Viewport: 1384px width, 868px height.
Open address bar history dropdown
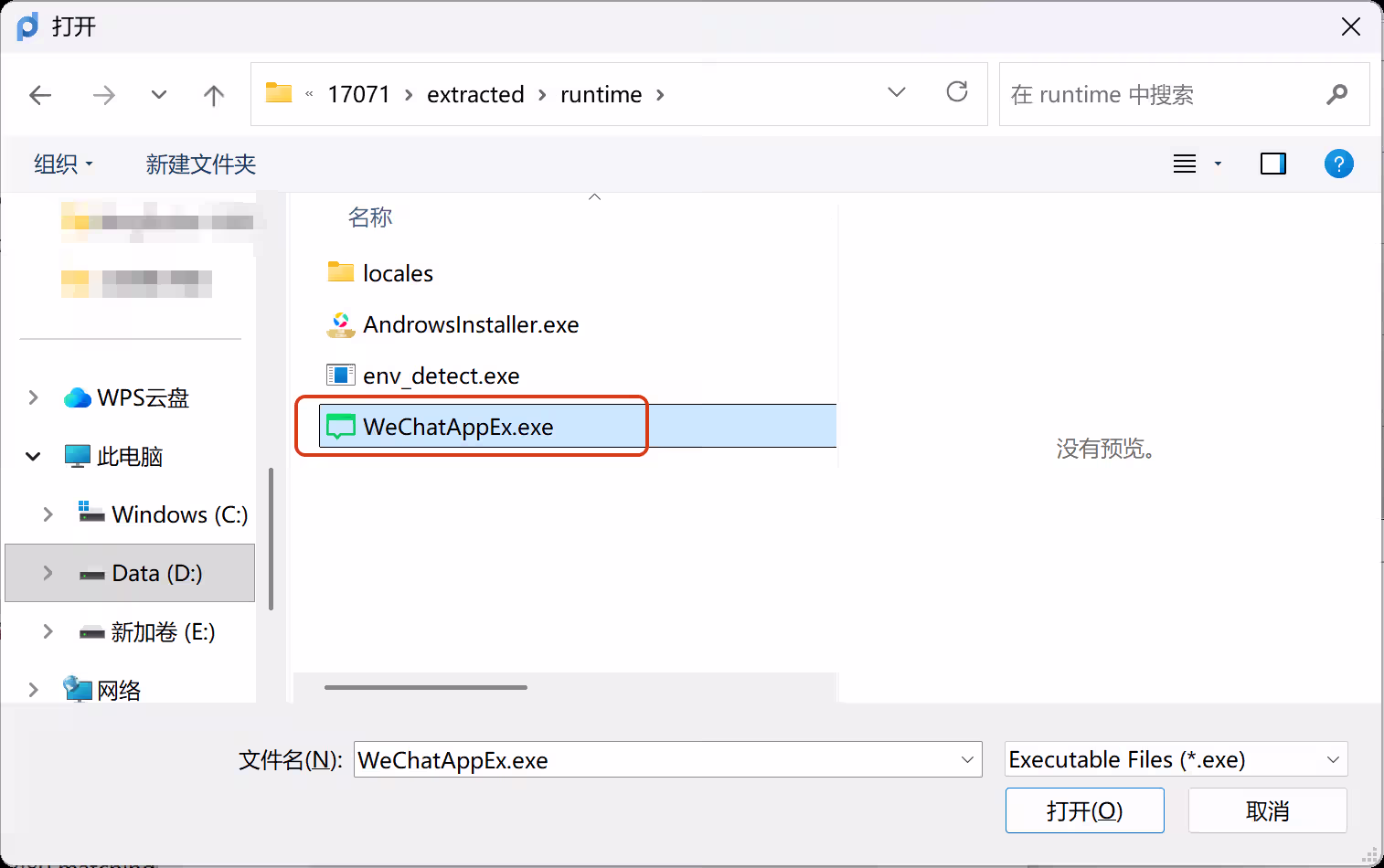click(897, 92)
